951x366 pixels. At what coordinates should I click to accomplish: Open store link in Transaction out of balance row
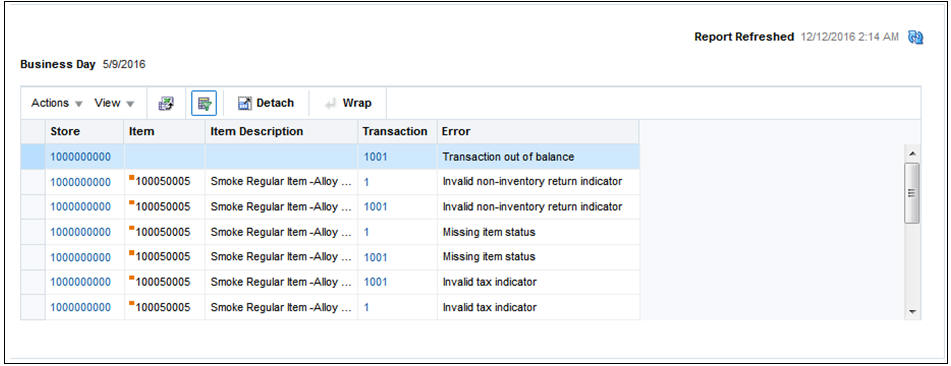(81, 157)
